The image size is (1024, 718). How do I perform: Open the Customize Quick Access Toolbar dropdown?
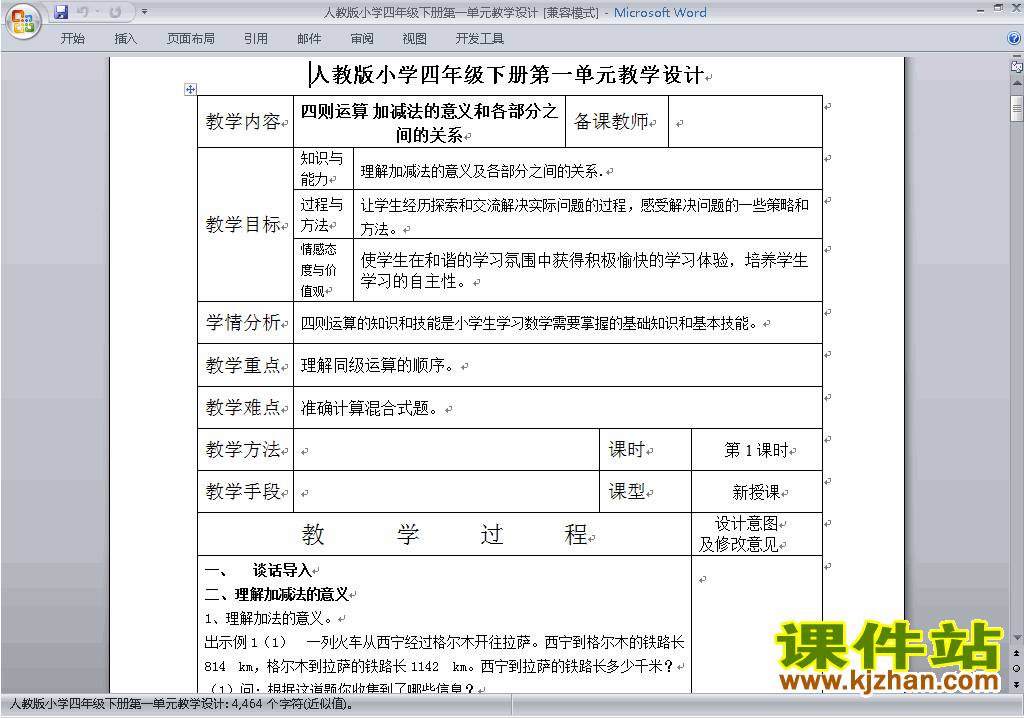(144, 12)
